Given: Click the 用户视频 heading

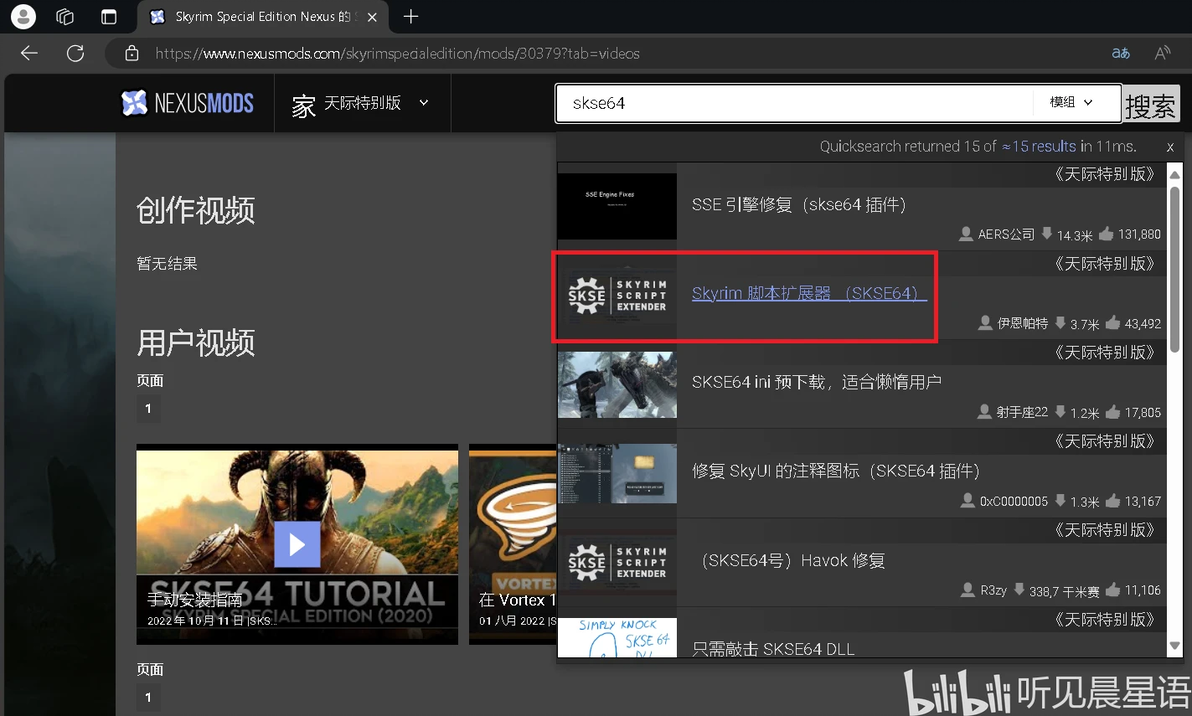Looking at the screenshot, I should click(x=195, y=343).
